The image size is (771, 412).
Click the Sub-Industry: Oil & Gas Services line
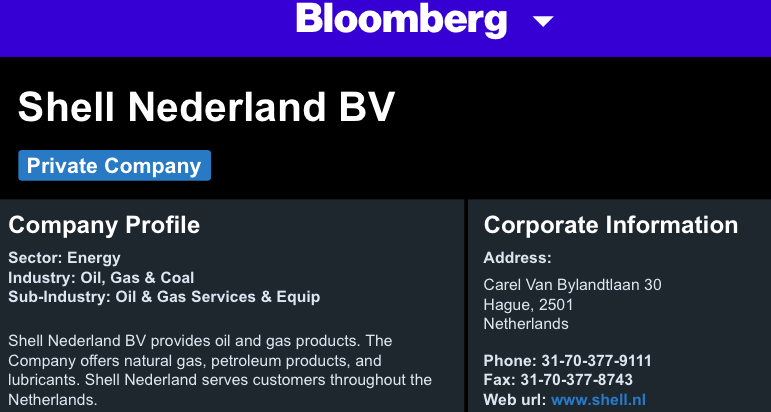[x=164, y=296]
